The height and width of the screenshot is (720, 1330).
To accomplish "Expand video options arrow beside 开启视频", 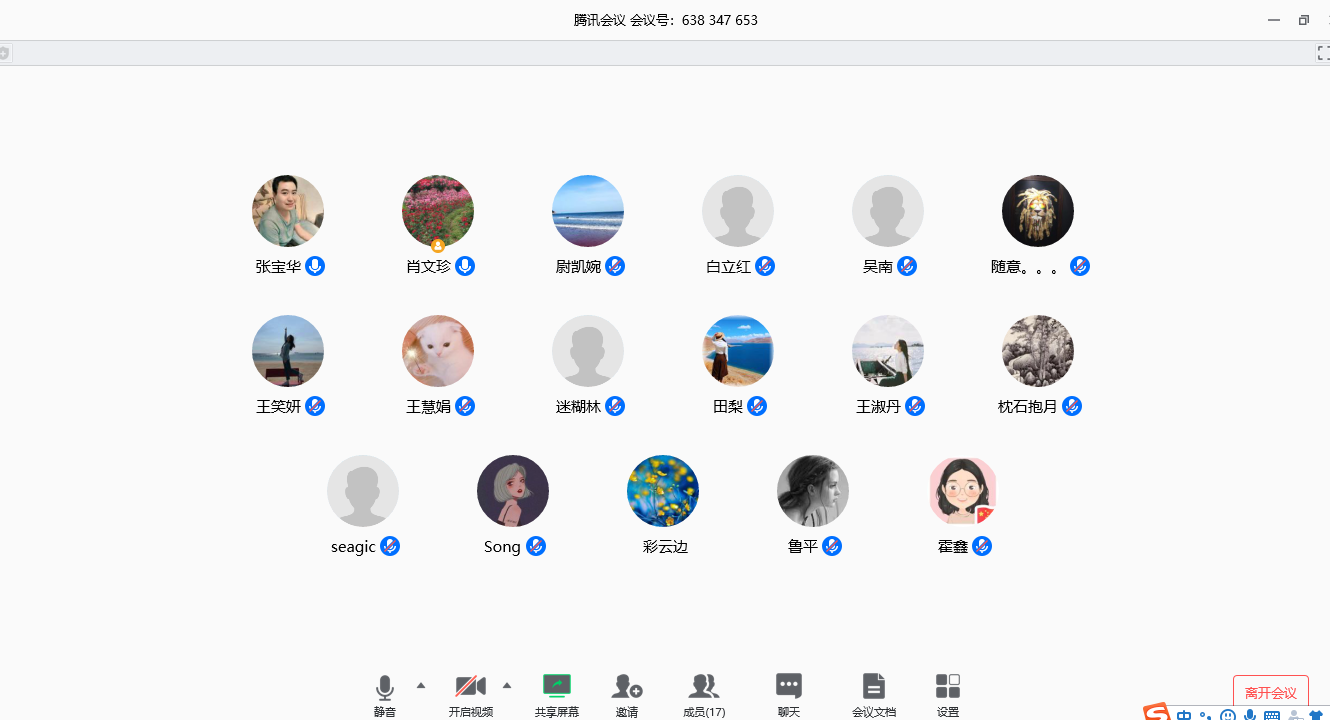I will pos(507,685).
